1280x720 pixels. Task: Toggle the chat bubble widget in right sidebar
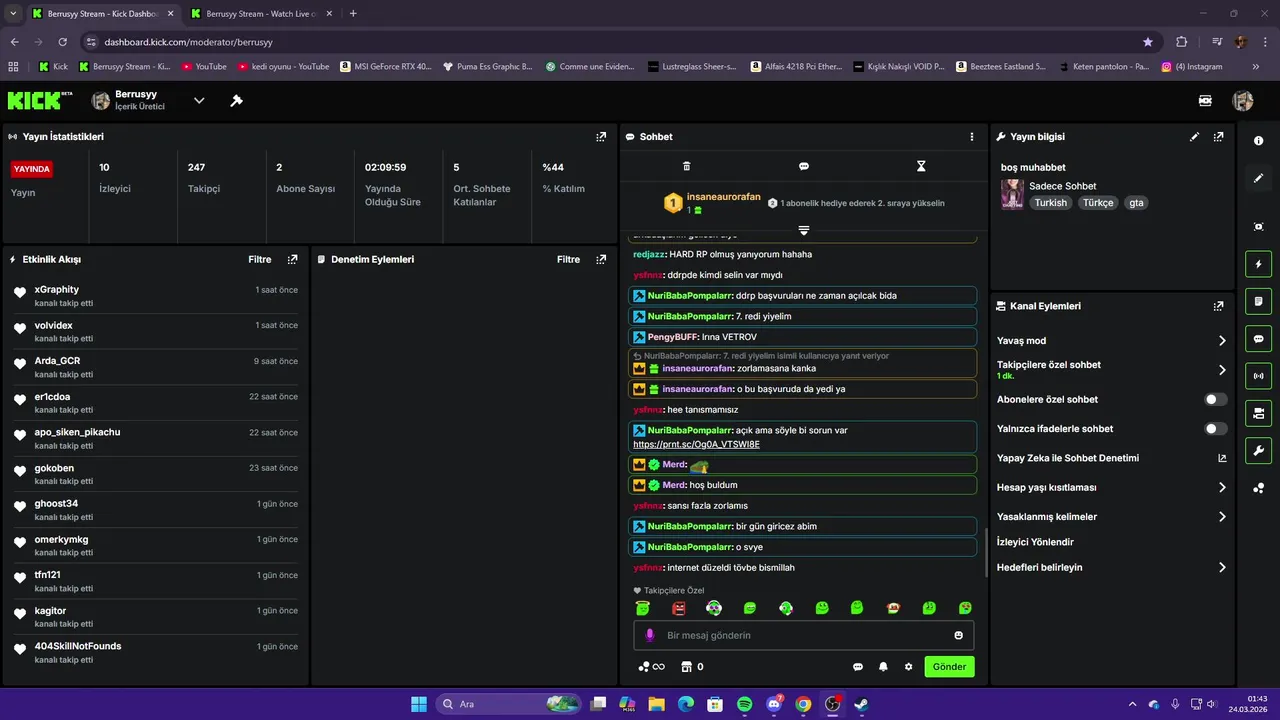[1258, 339]
